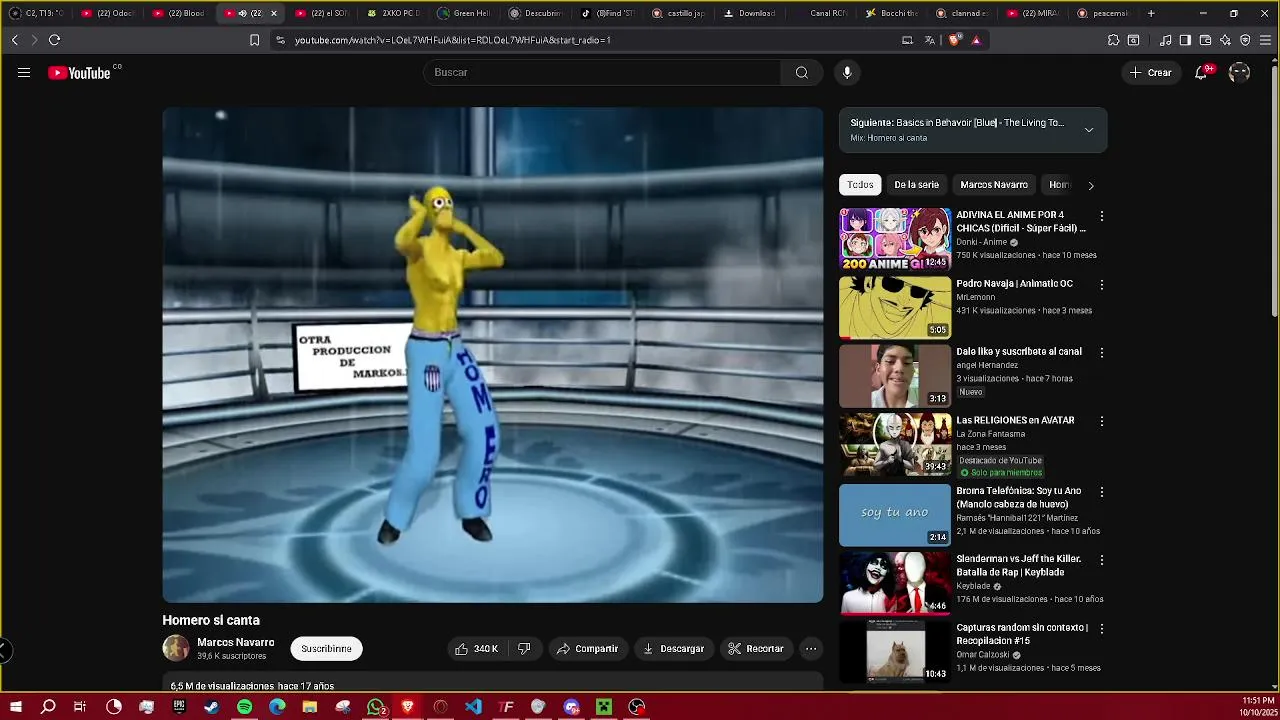
Task: Switch to the Bocchi the browser tab
Action: pyautogui.click(x=893, y=13)
